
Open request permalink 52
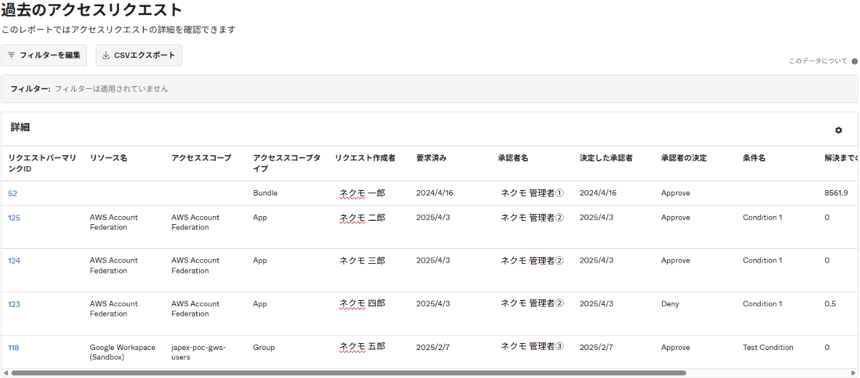coord(13,193)
